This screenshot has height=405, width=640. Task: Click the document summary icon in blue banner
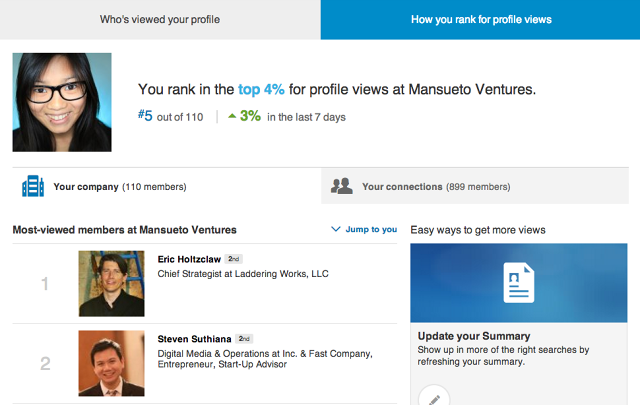click(x=518, y=283)
